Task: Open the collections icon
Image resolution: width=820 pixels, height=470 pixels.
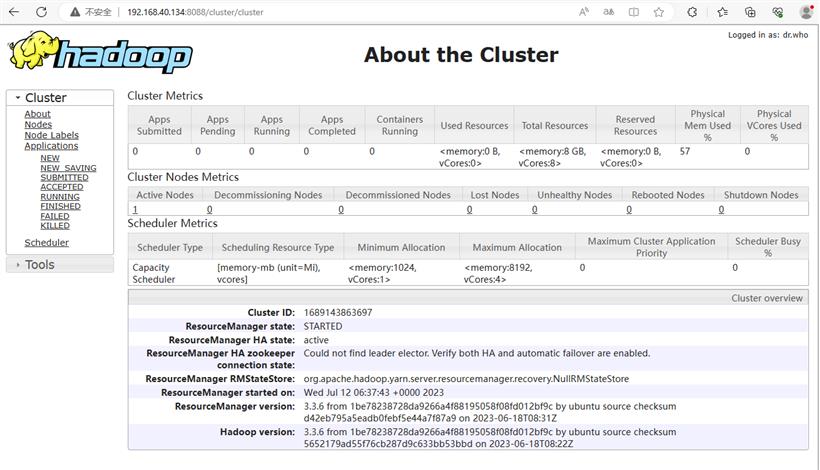Action: 750,12
